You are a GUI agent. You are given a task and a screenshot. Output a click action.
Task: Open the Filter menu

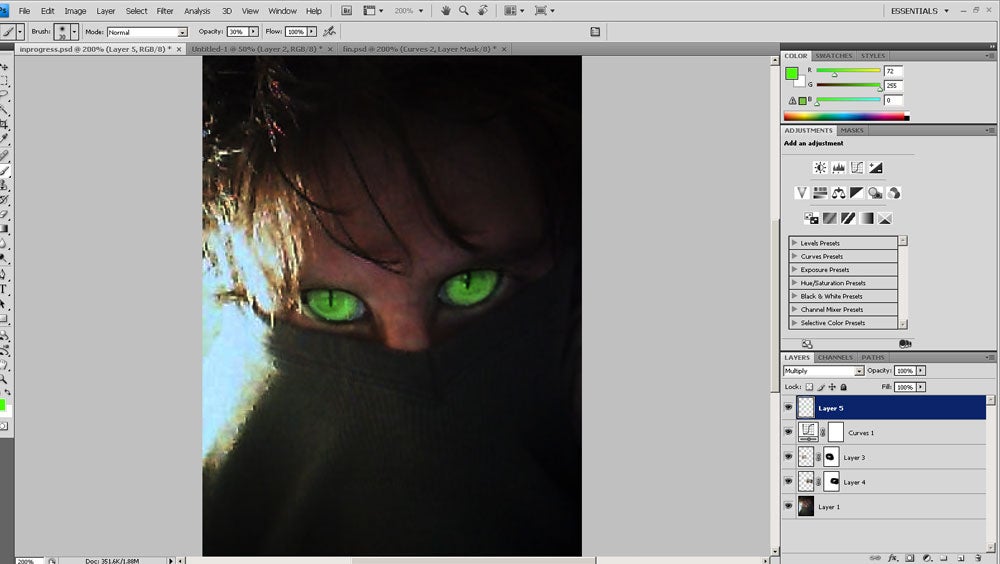point(165,11)
